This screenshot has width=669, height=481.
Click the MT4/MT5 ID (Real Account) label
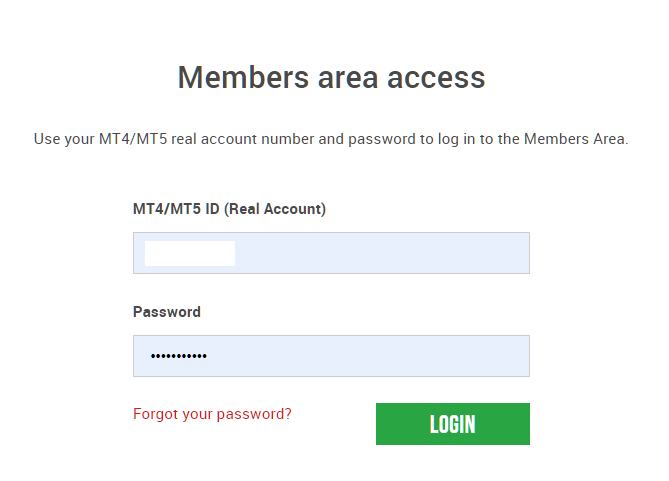[230, 209]
